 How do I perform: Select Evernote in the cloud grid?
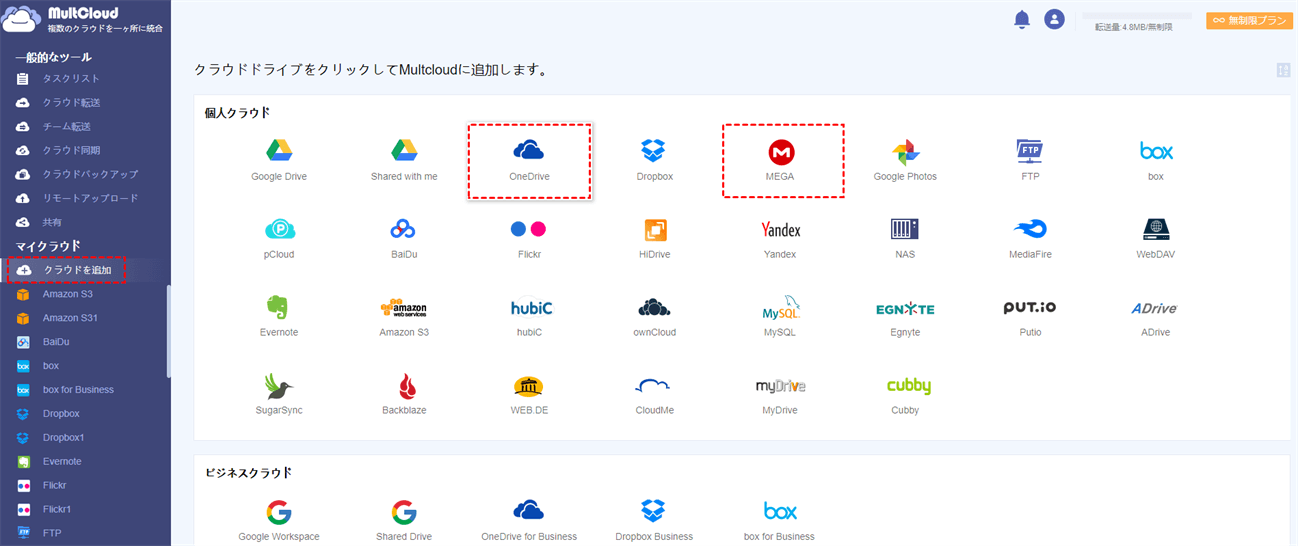(279, 316)
